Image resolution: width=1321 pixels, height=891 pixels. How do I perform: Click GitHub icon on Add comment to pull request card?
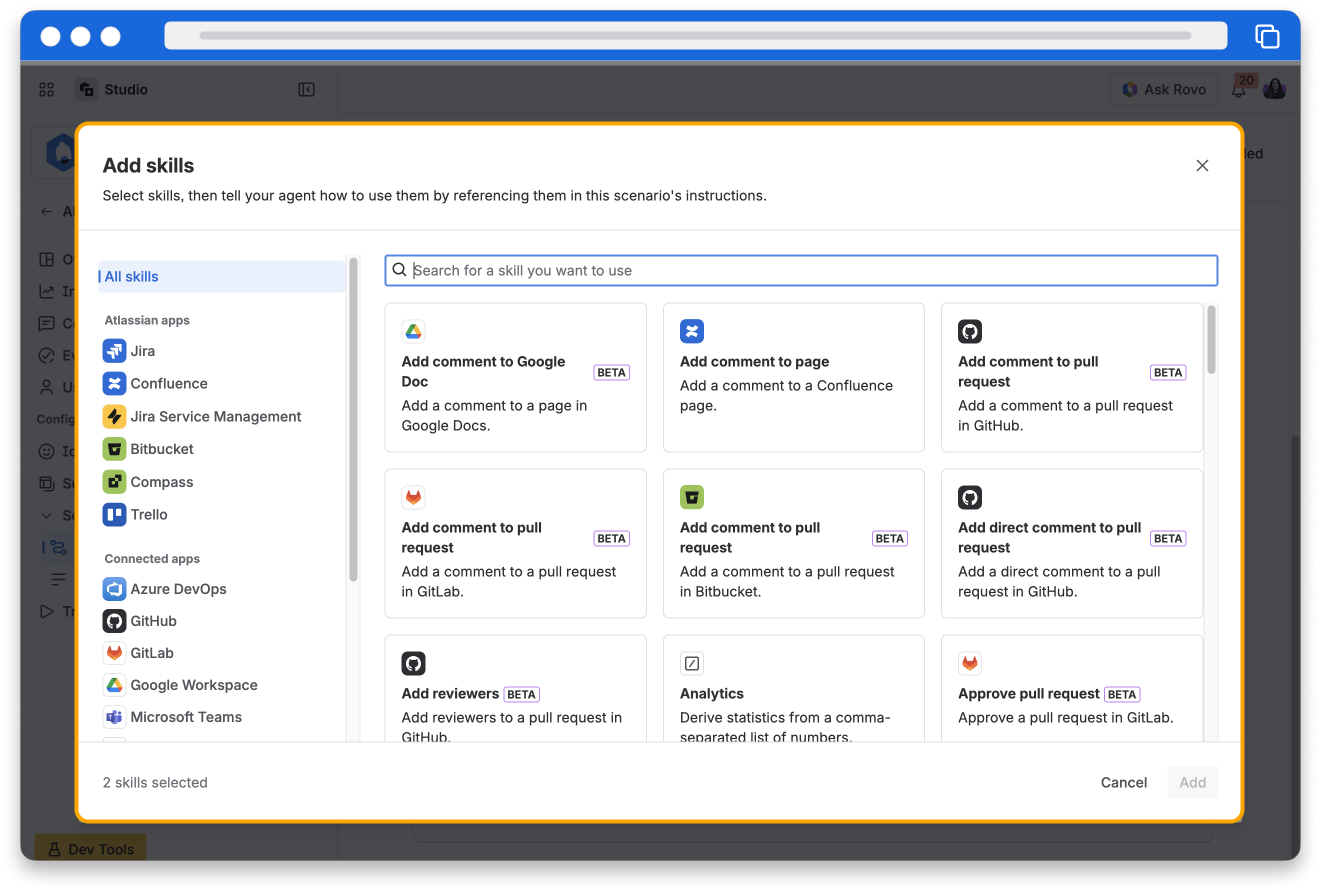[x=970, y=331]
